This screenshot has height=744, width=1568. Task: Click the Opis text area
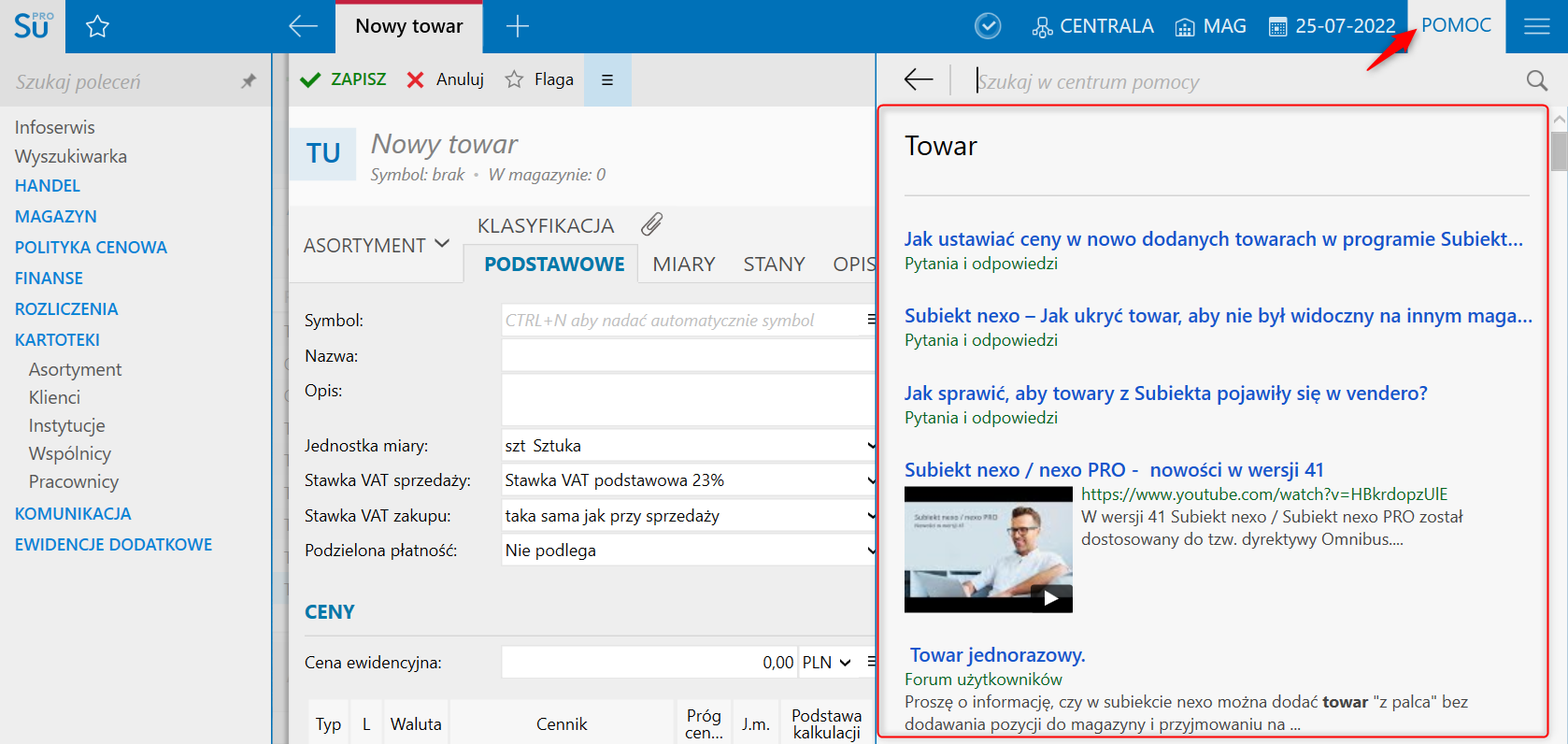(689, 400)
